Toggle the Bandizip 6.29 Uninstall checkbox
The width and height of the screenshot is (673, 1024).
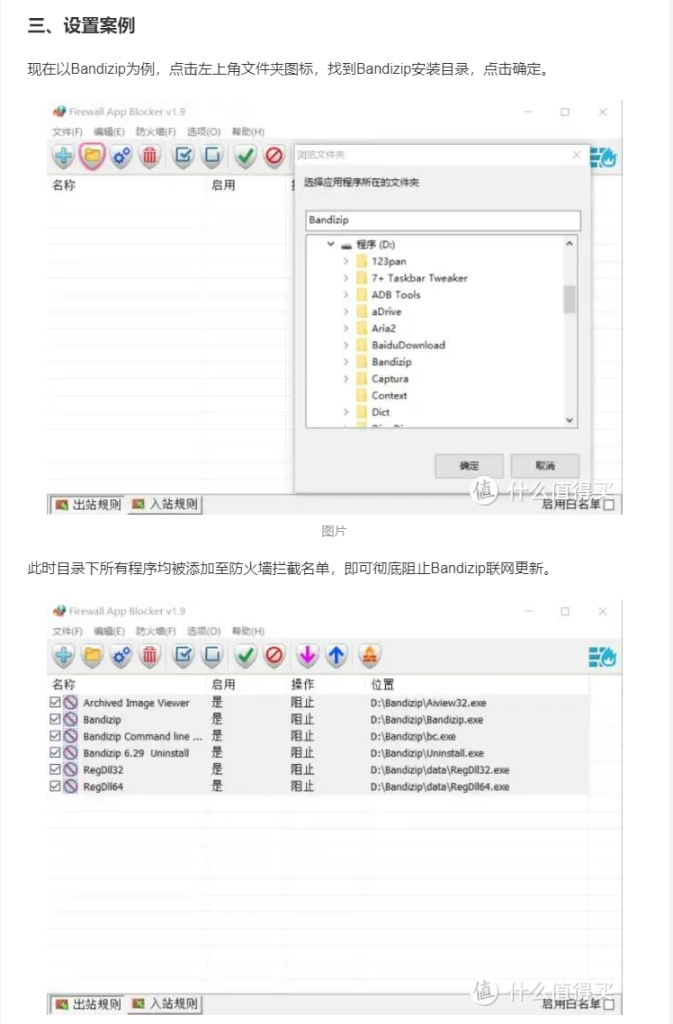tap(55, 753)
